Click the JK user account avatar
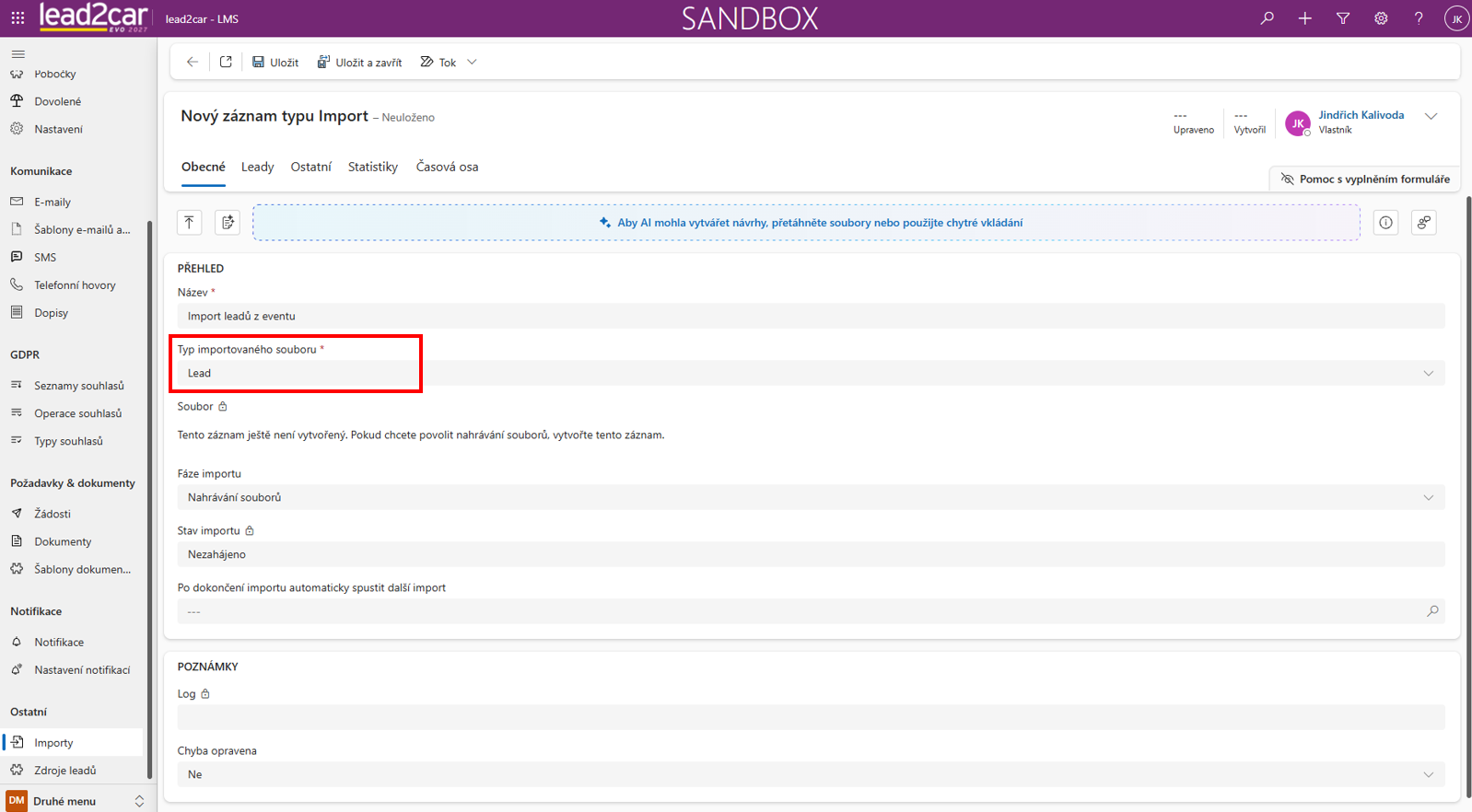This screenshot has width=1472, height=812. [x=1456, y=18]
